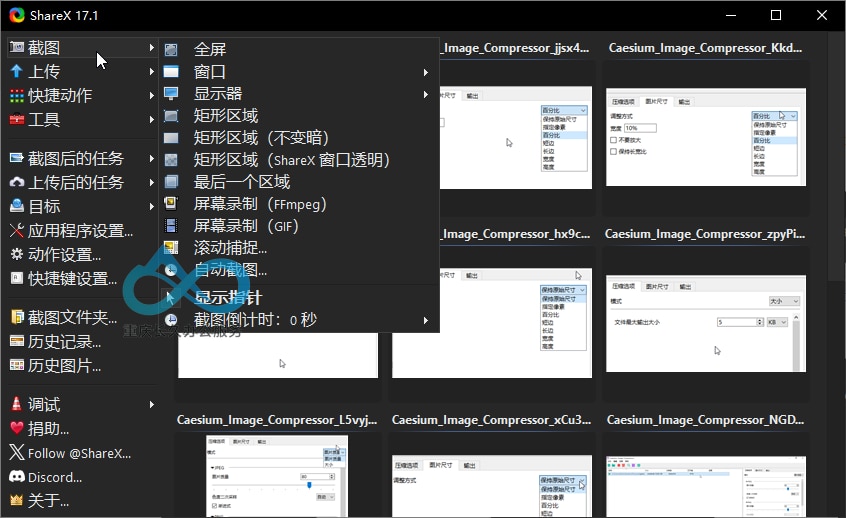The height and width of the screenshot is (518, 846).
Task: Click the 目标 destinations icon
Action: tap(17, 206)
